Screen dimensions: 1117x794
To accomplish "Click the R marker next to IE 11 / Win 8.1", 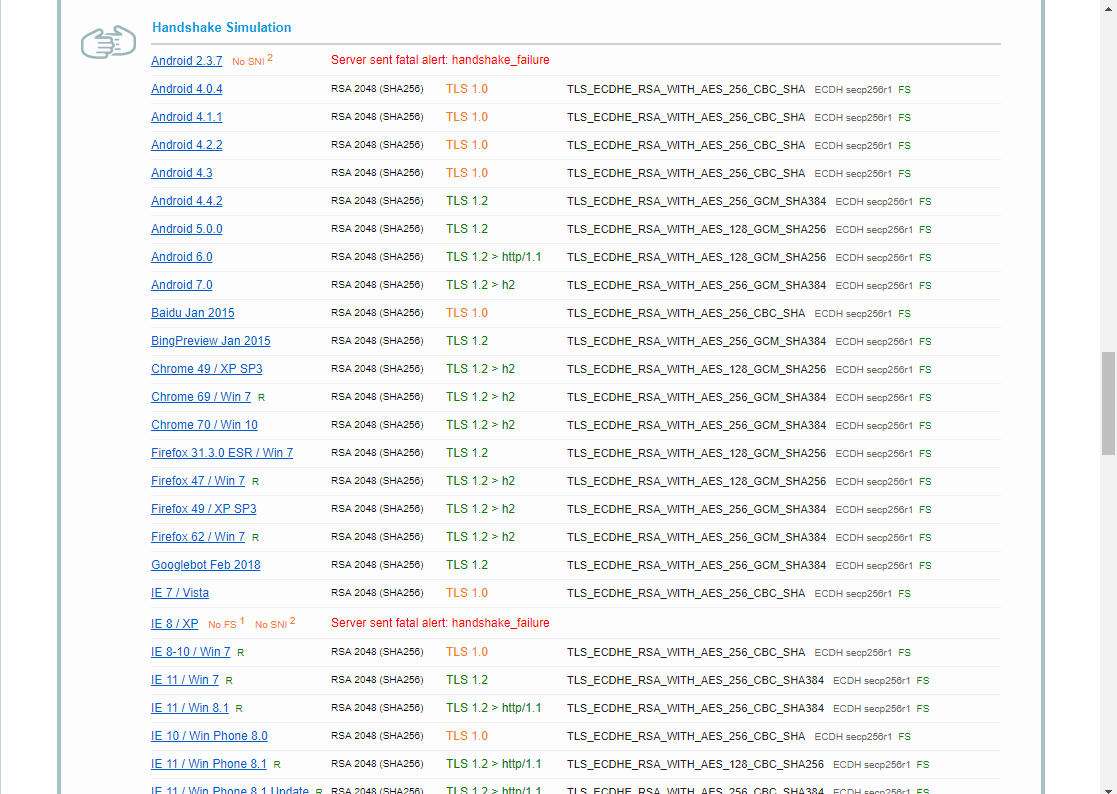I will [x=239, y=709].
